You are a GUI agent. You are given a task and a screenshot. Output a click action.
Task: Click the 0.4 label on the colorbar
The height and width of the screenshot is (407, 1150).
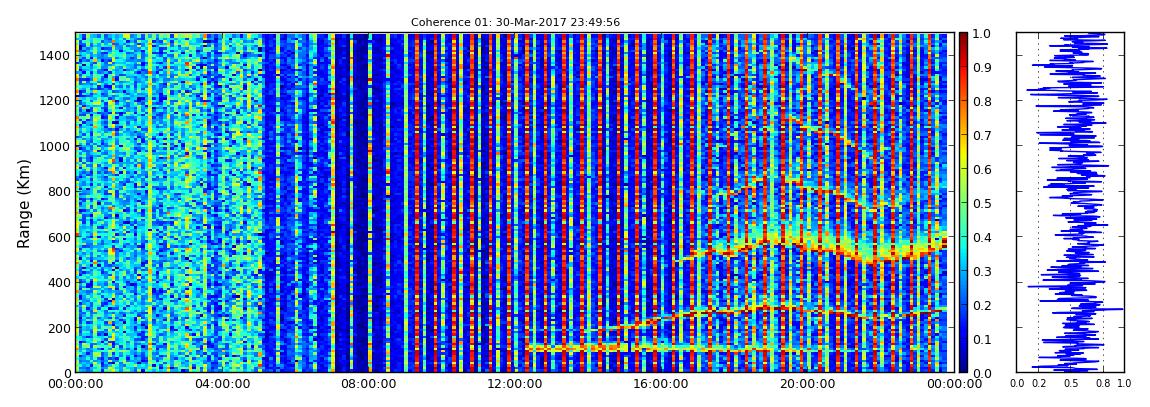point(981,237)
